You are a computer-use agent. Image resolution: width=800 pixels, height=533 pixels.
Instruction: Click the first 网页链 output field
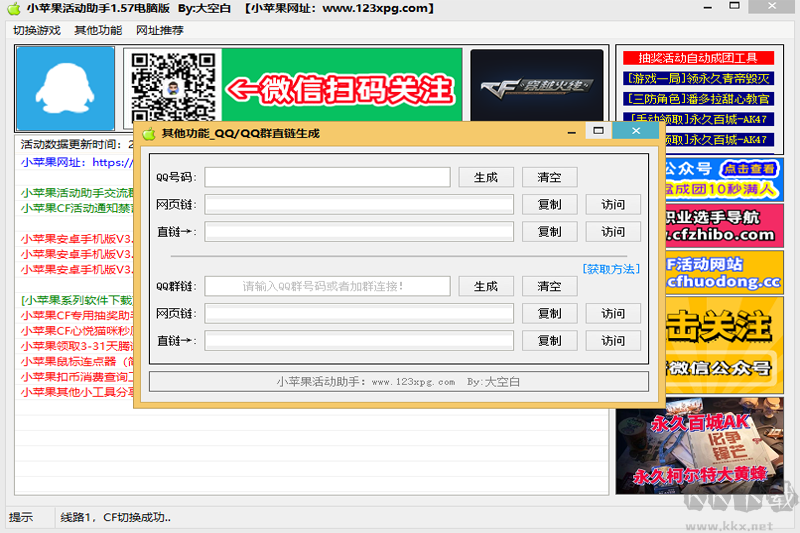point(359,205)
